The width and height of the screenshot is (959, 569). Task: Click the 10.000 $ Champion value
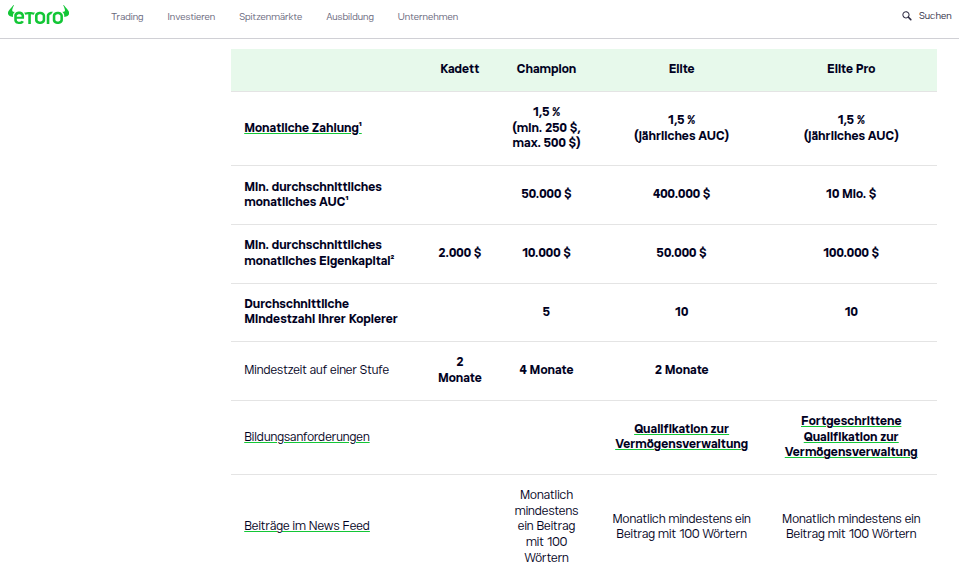pyautogui.click(x=546, y=252)
